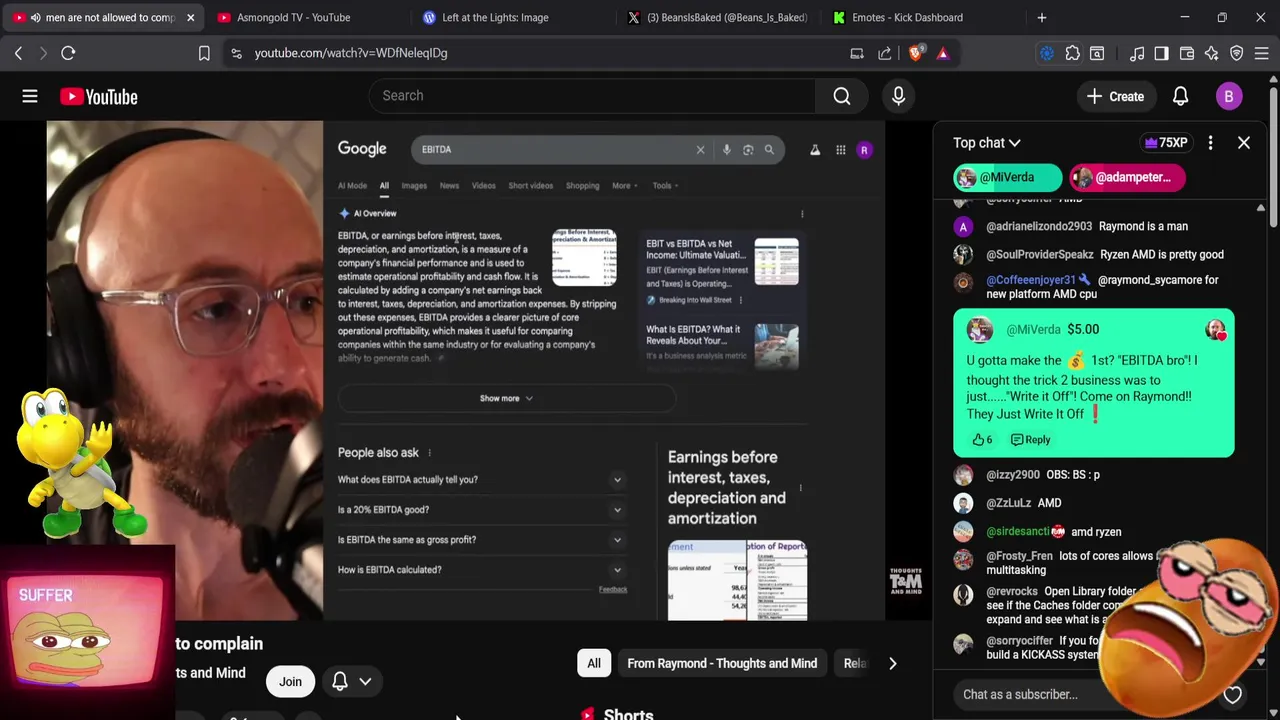
Task: Open the Leo AI sparkle icon
Action: pyautogui.click(x=1212, y=53)
